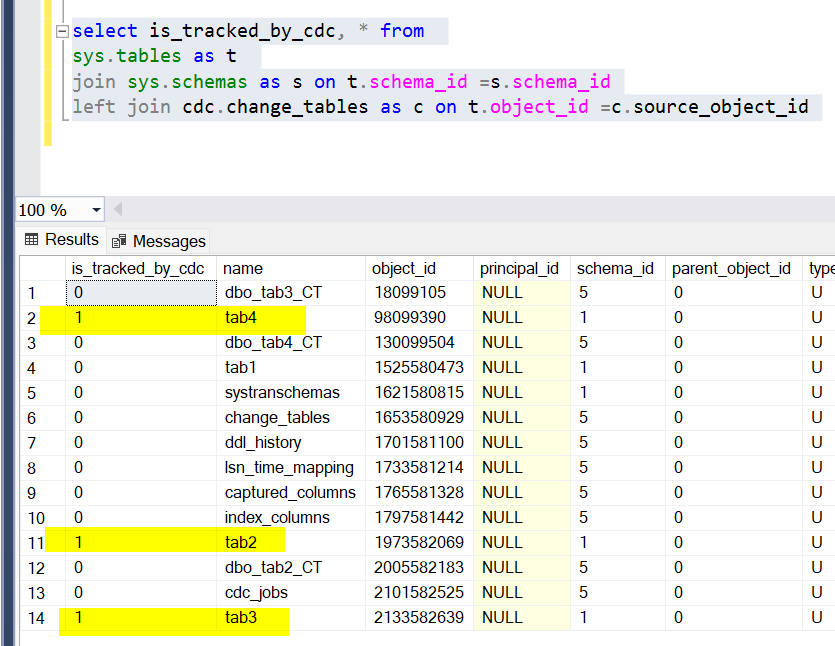Select row header number 14
This screenshot has height=646, width=835.
coord(43,618)
